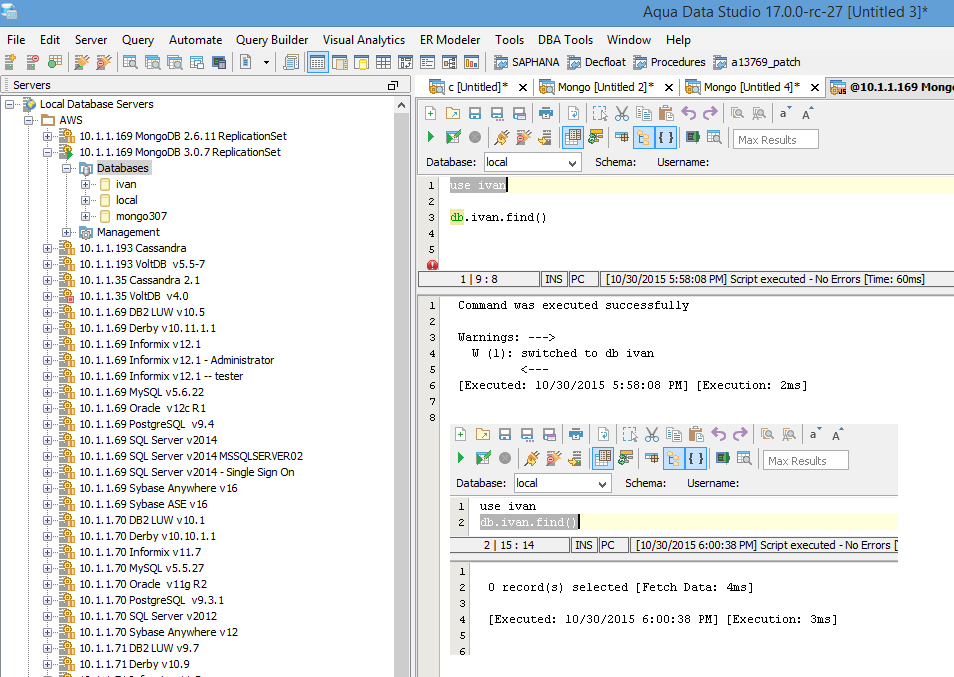This screenshot has width=954, height=677.
Task: Maximize the Servers panel using its restore icon
Action: 393,86
